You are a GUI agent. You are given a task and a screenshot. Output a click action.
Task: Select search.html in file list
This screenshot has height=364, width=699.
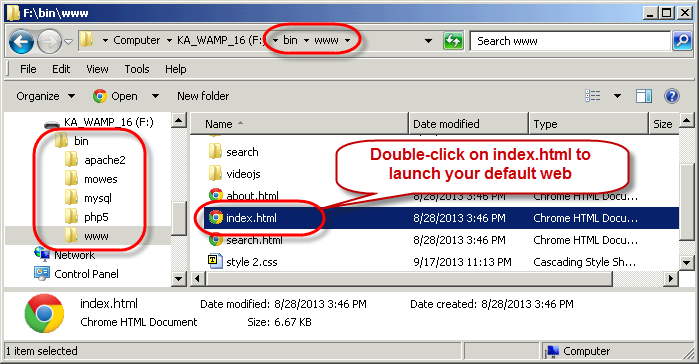click(255, 240)
